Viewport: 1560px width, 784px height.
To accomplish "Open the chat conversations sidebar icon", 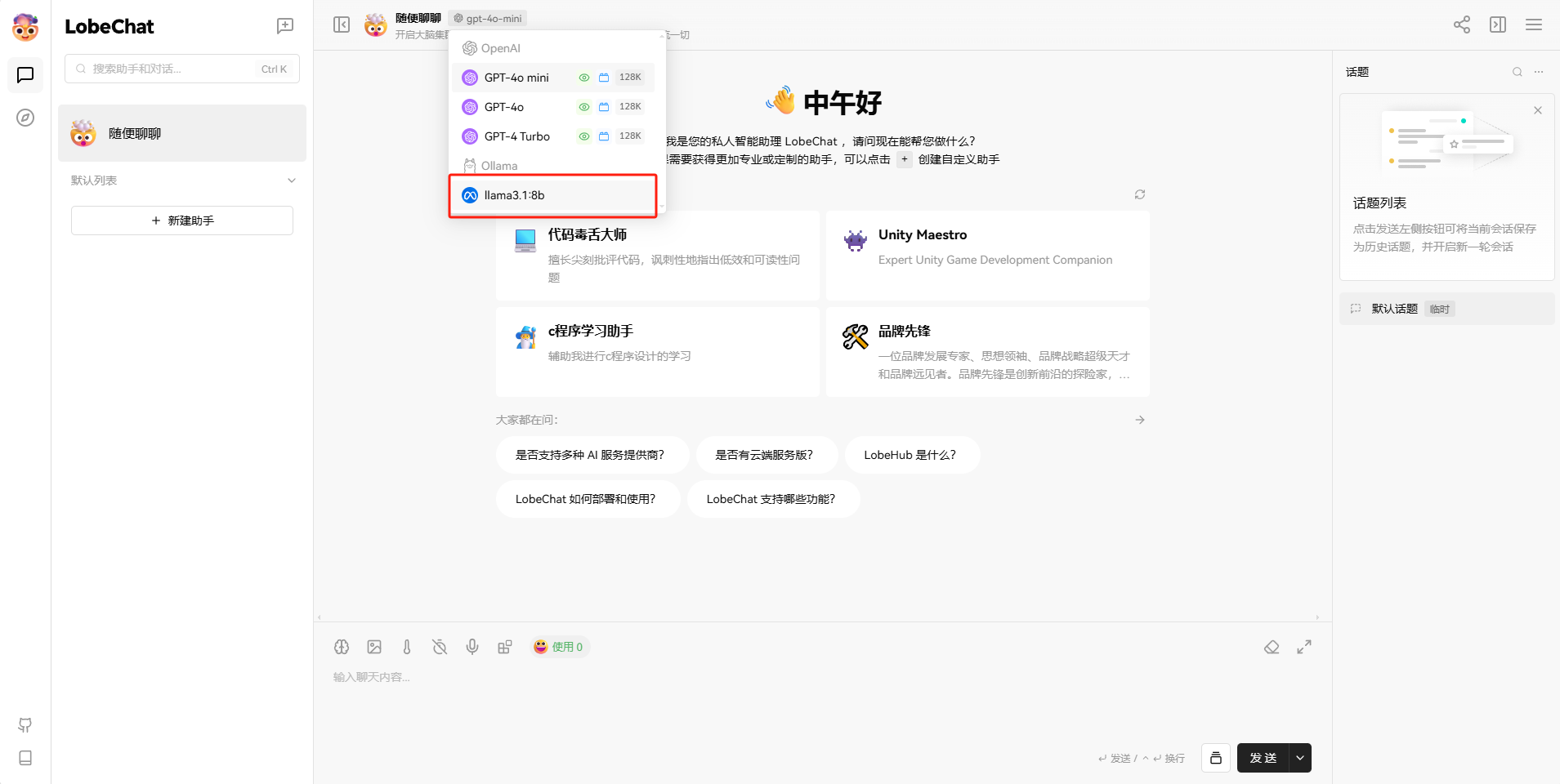I will pos(25,75).
